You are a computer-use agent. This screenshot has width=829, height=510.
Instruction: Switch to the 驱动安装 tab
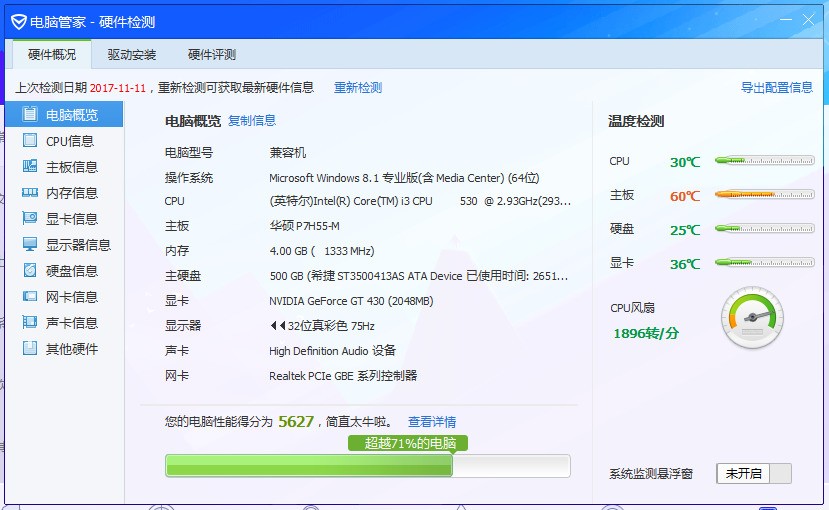[132, 54]
